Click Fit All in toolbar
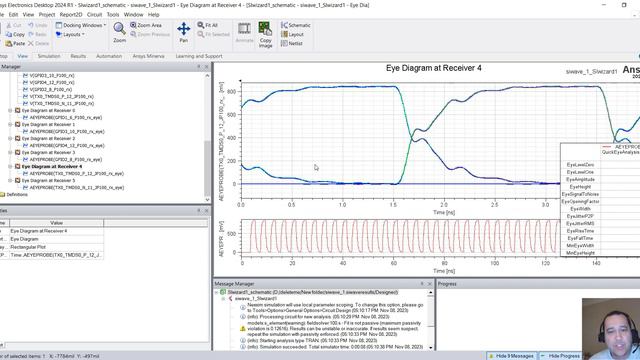 coord(207,25)
